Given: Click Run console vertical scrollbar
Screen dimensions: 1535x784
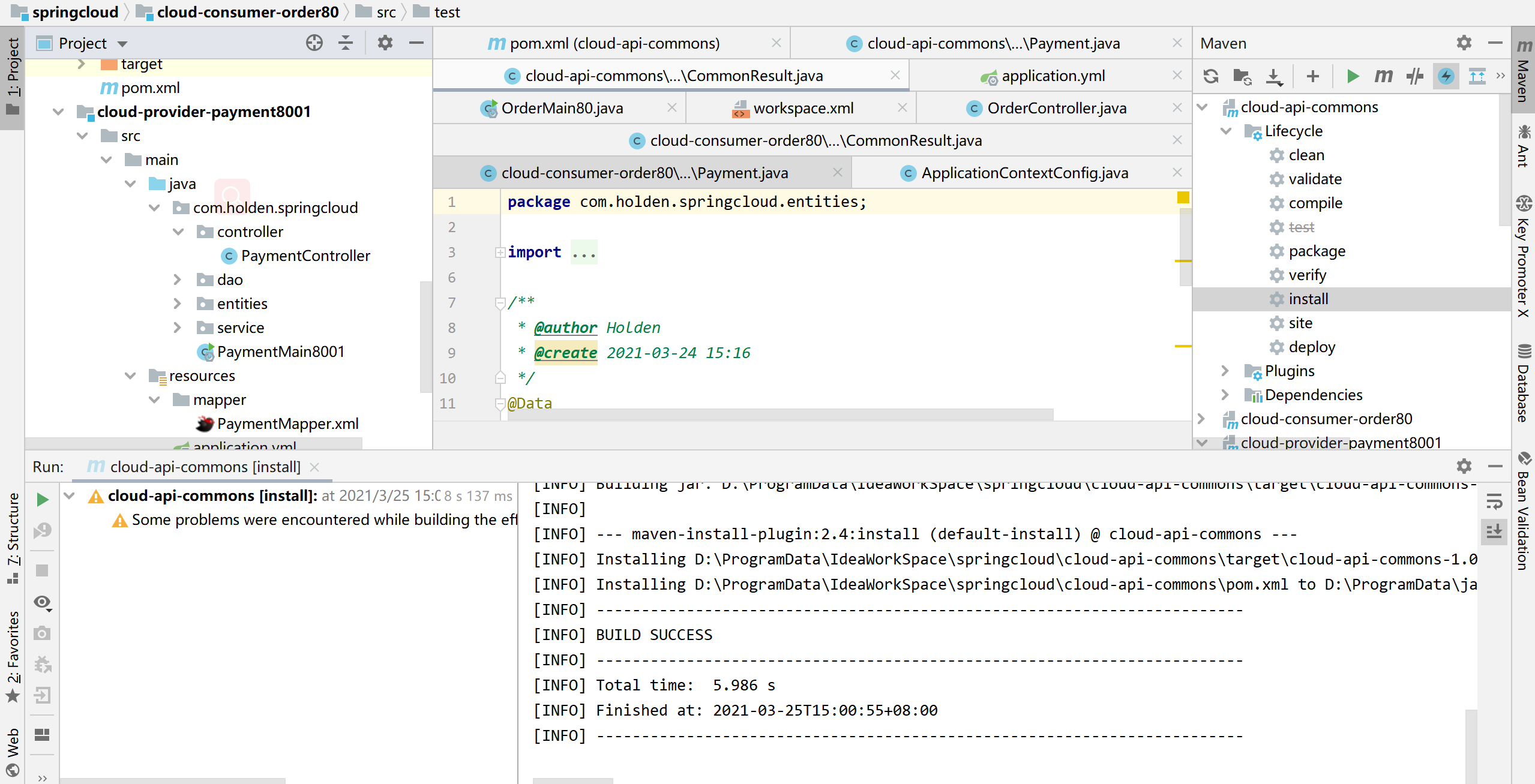Looking at the screenshot, I should (x=1470, y=746).
